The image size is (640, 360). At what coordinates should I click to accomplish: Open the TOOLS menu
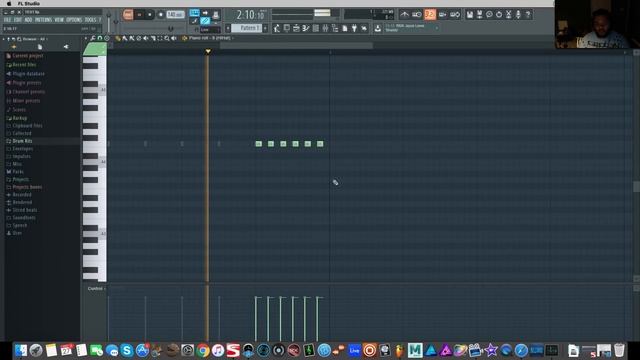click(90, 20)
